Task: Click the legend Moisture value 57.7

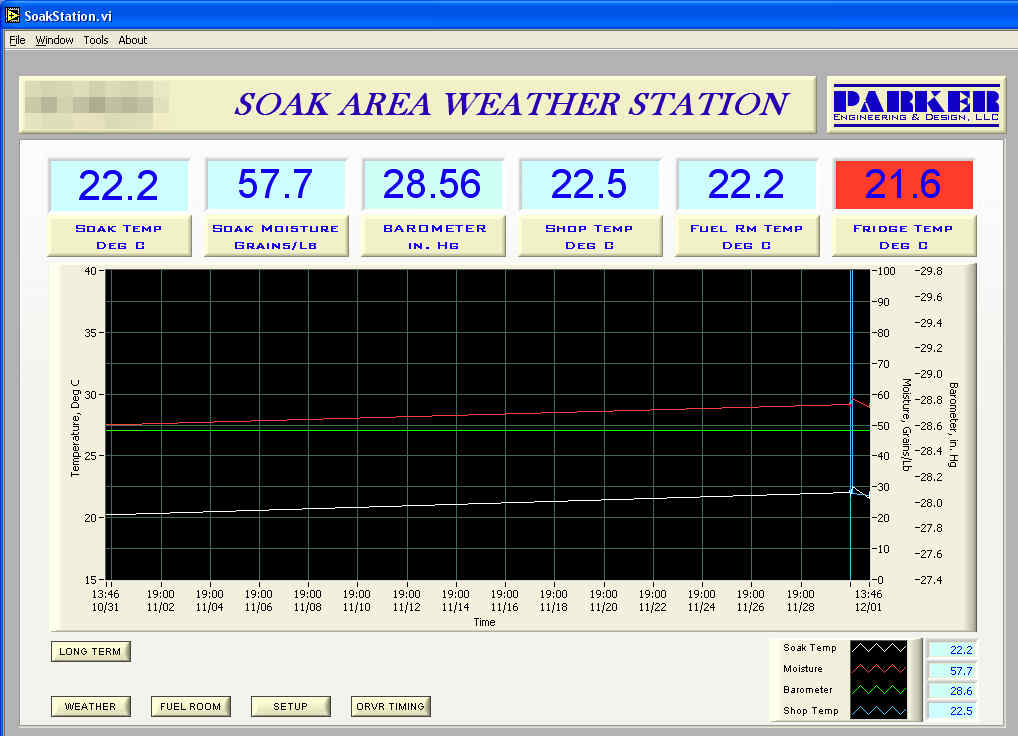Action: tap(952, 670)
